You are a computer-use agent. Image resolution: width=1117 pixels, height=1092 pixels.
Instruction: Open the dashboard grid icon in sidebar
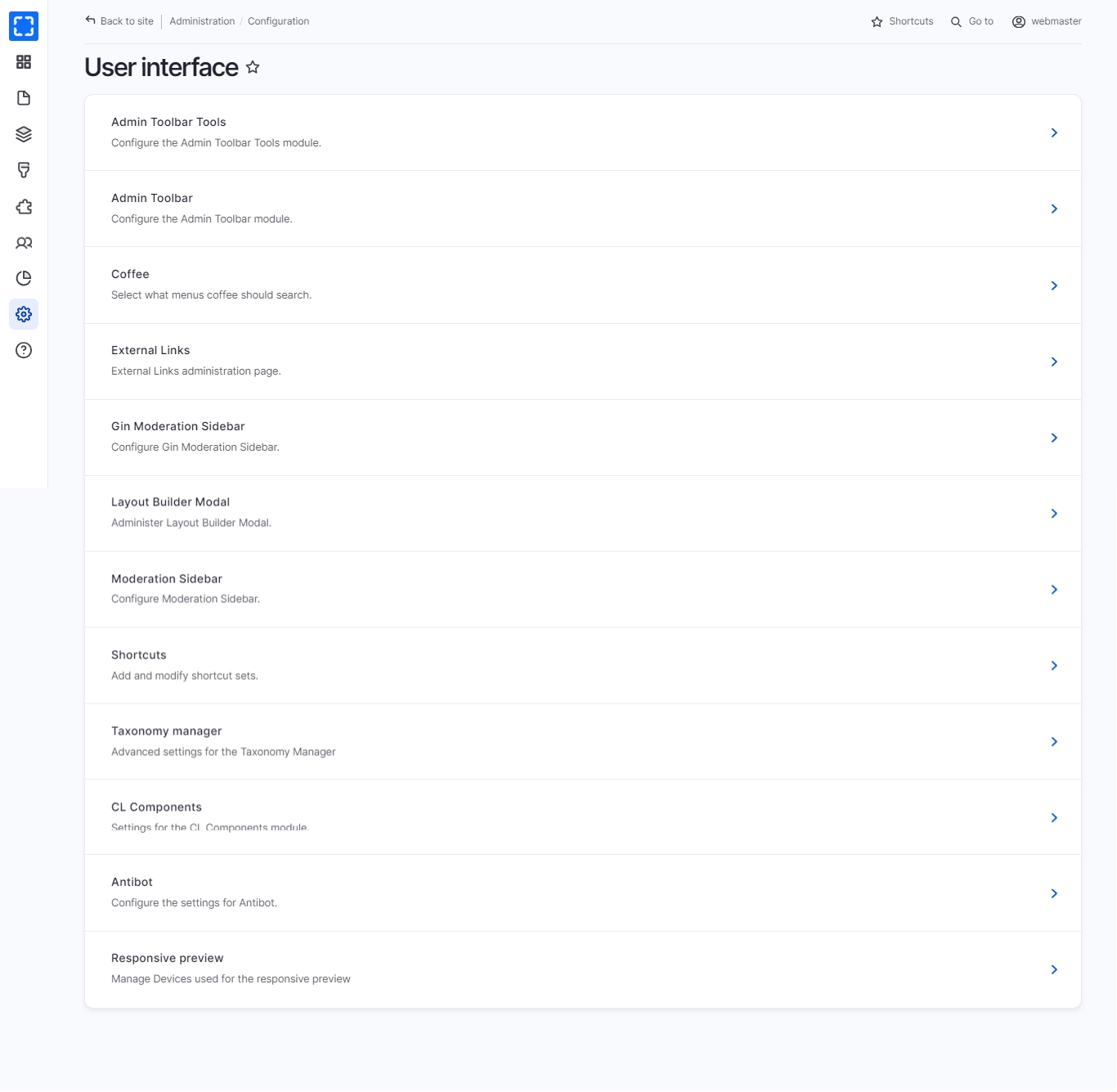click(24, 62)
